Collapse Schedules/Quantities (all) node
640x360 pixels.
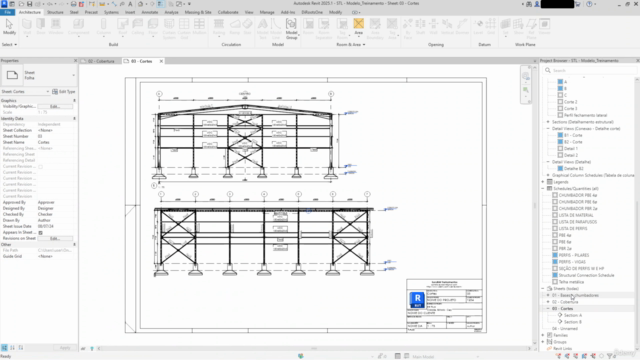click(543, 189)
